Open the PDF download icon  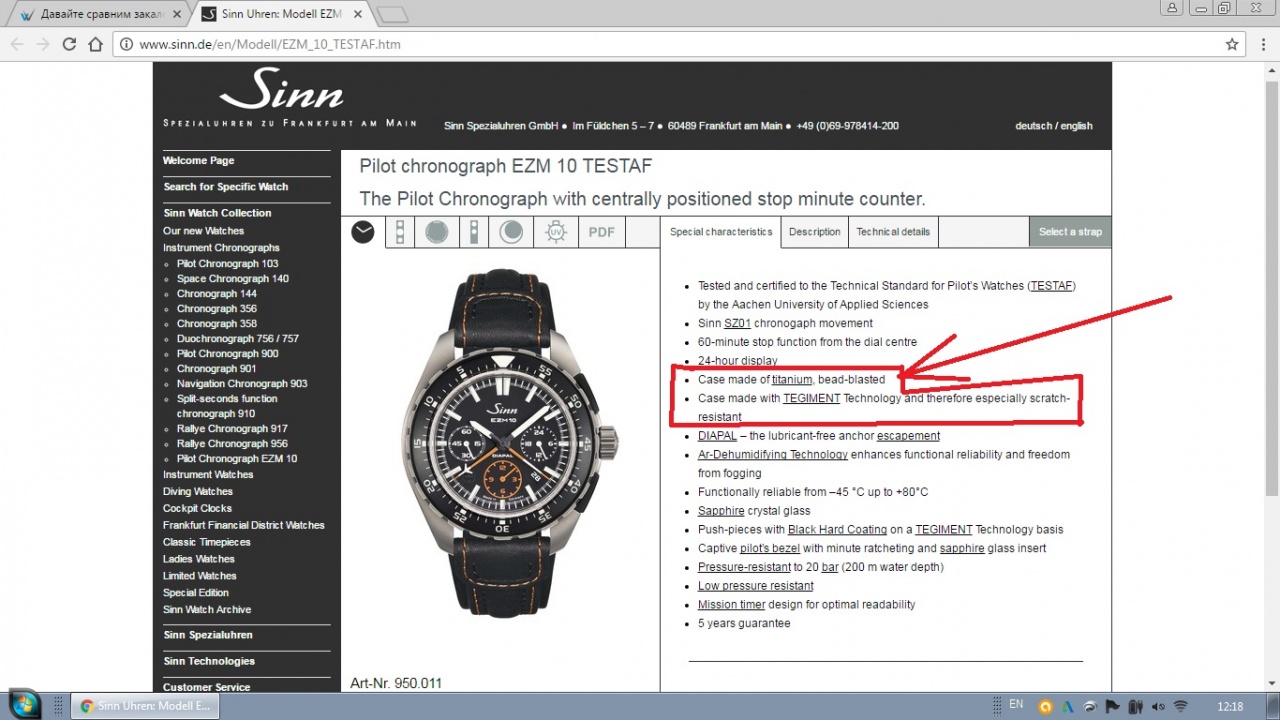click(602, 232)
